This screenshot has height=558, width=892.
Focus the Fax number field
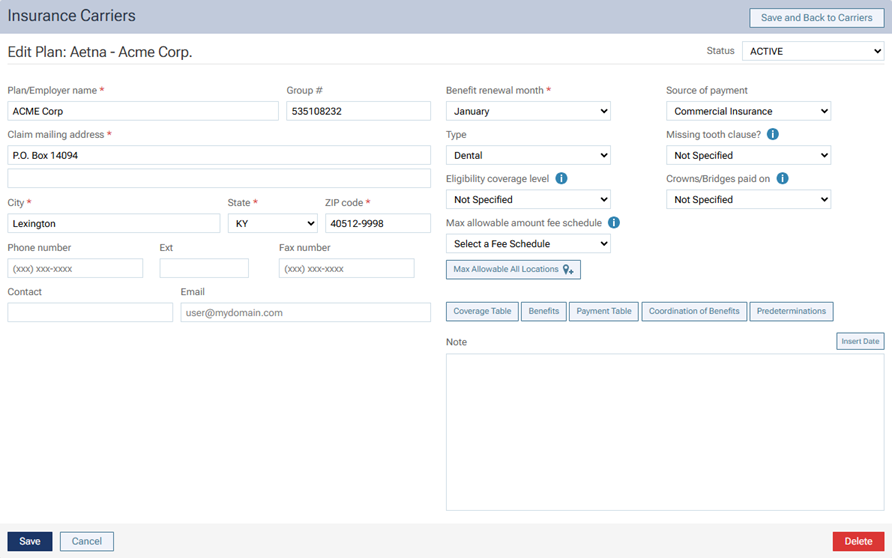click(346, 268)
